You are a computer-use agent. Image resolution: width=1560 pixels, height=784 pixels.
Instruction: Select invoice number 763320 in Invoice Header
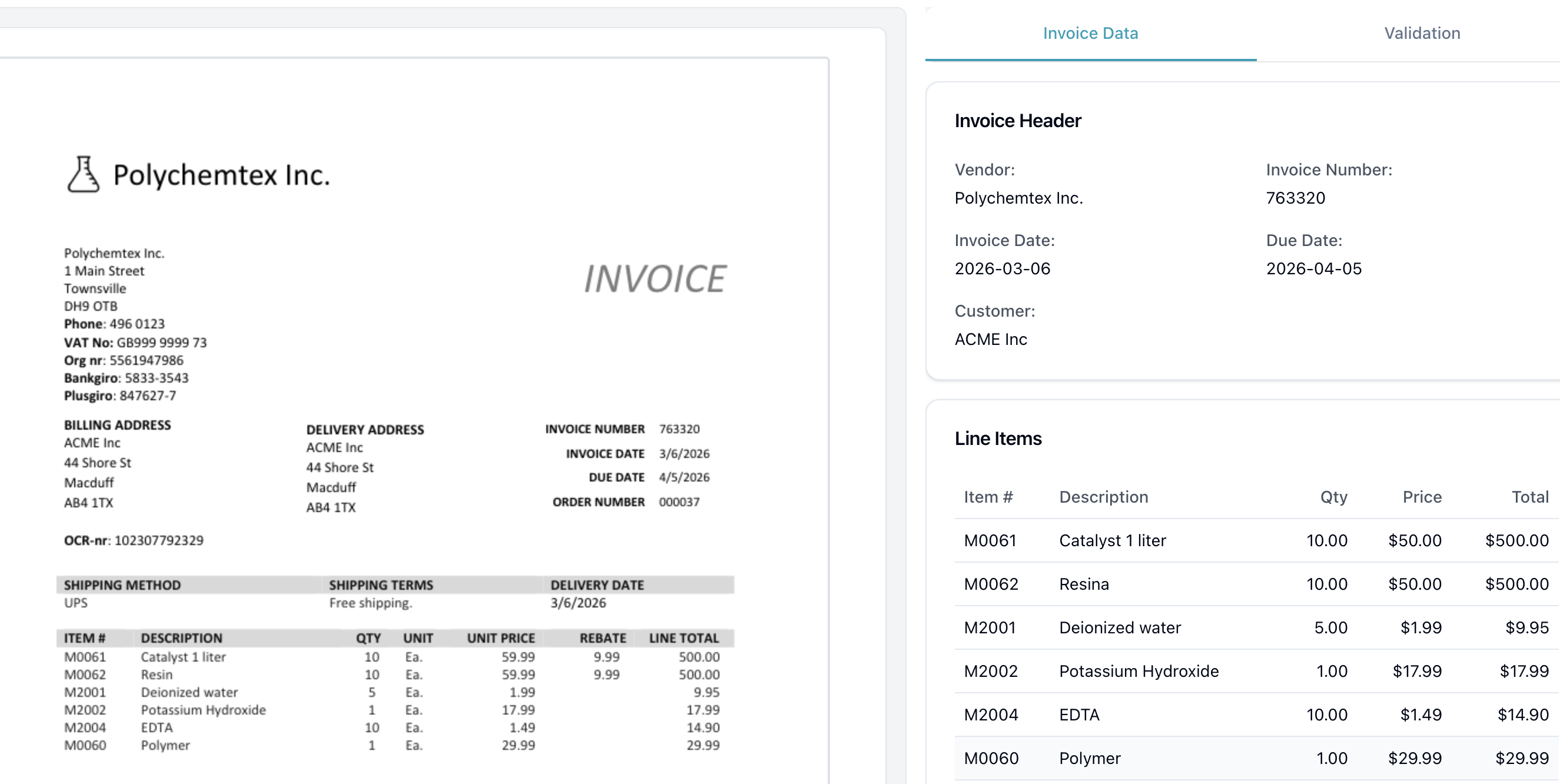(x=1295, y=198)
